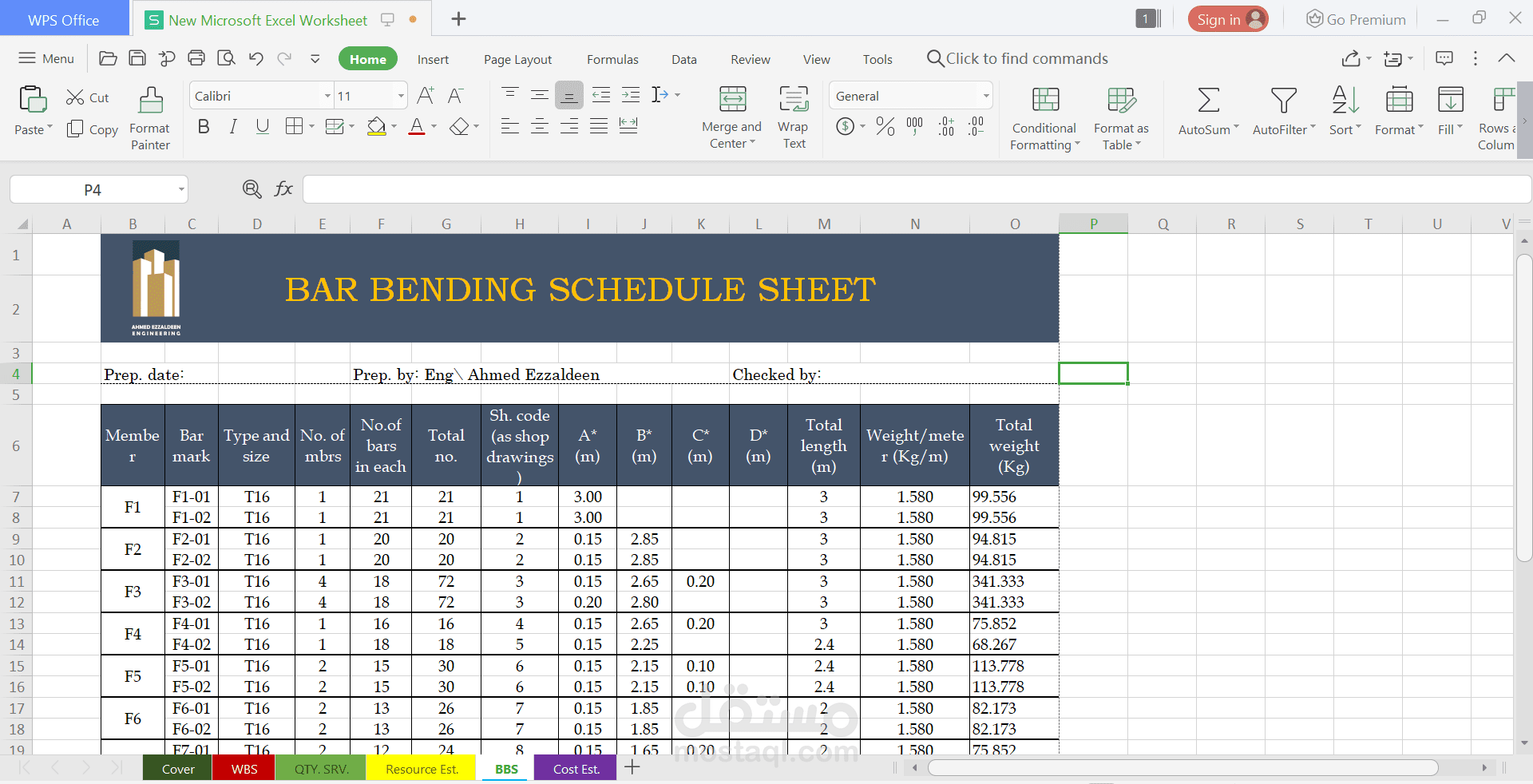Click the Sign in button

coord(1228,19)
